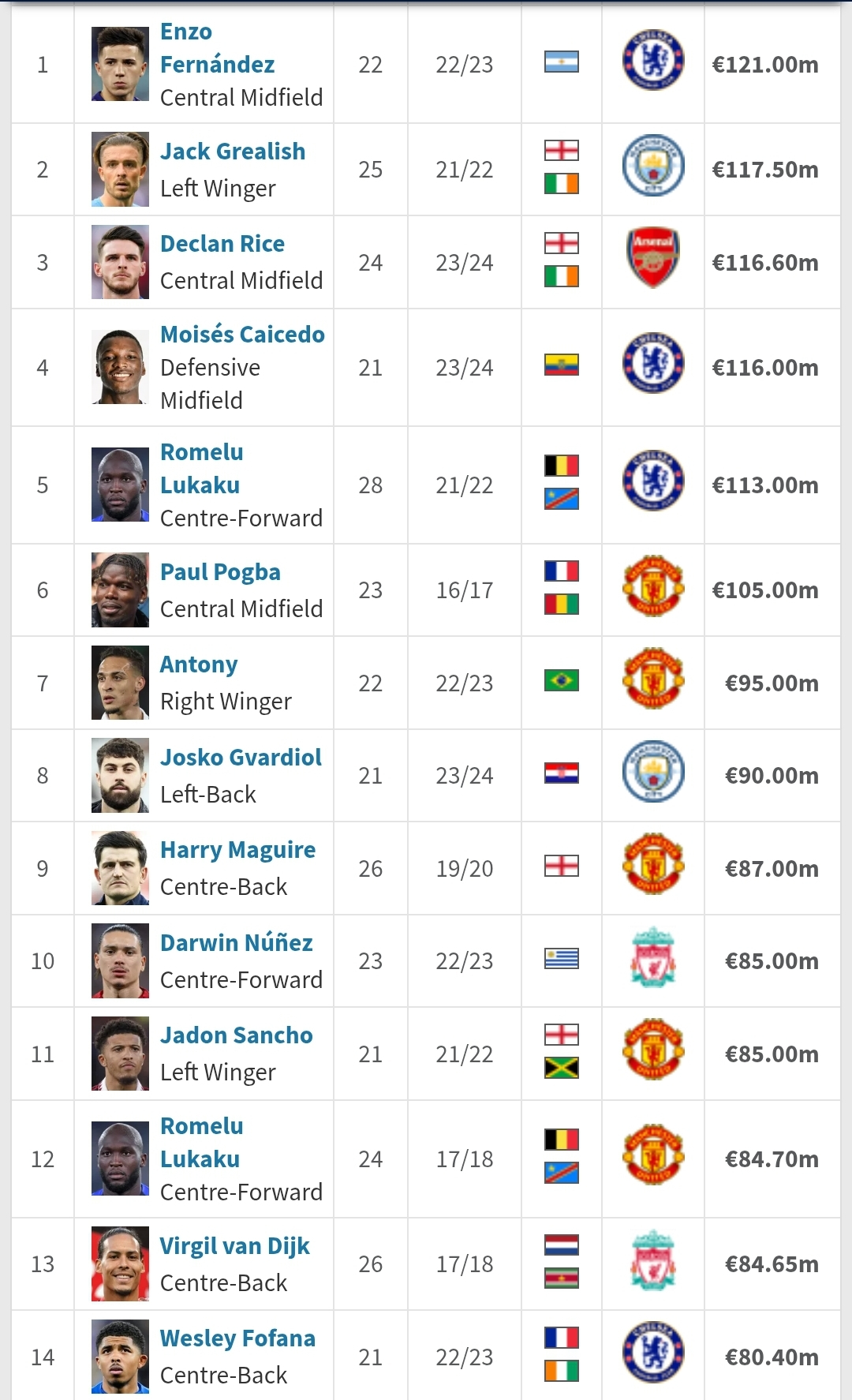This screenshot has height=1400, width=852.
Task: Click Manchester City crest beside Jack Grealish
Action: [x=653, y=166]
